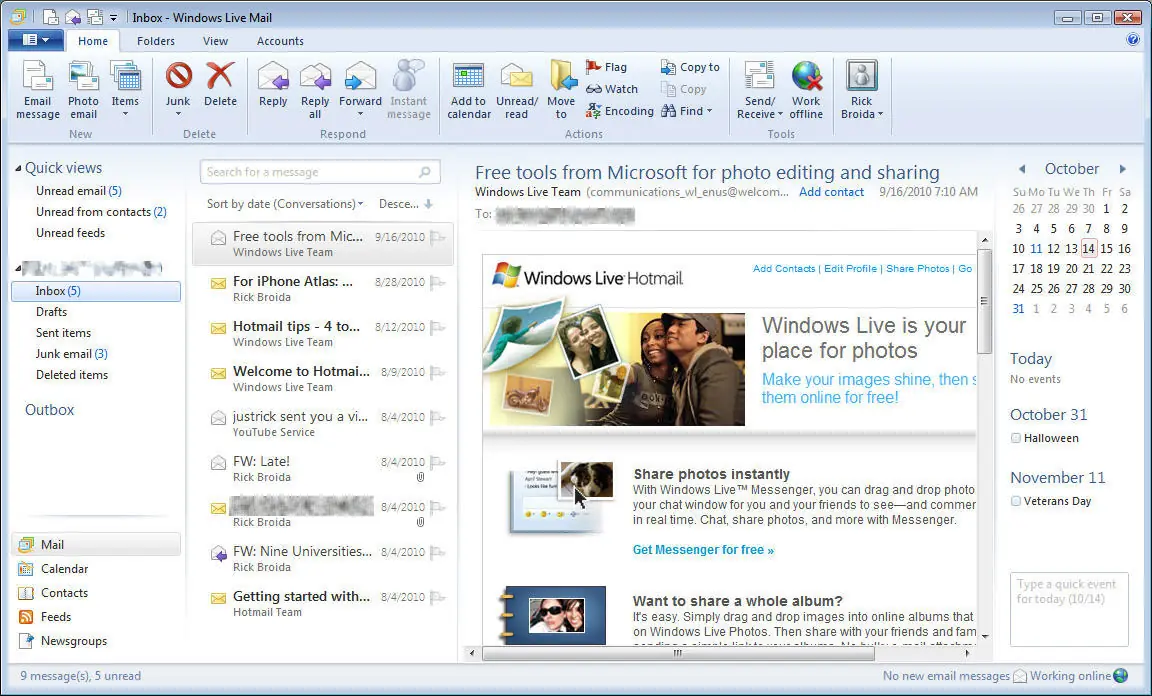
Task: Flag the justrick sent you a video message
Action: pyautogui.click(x=437, y=417)
